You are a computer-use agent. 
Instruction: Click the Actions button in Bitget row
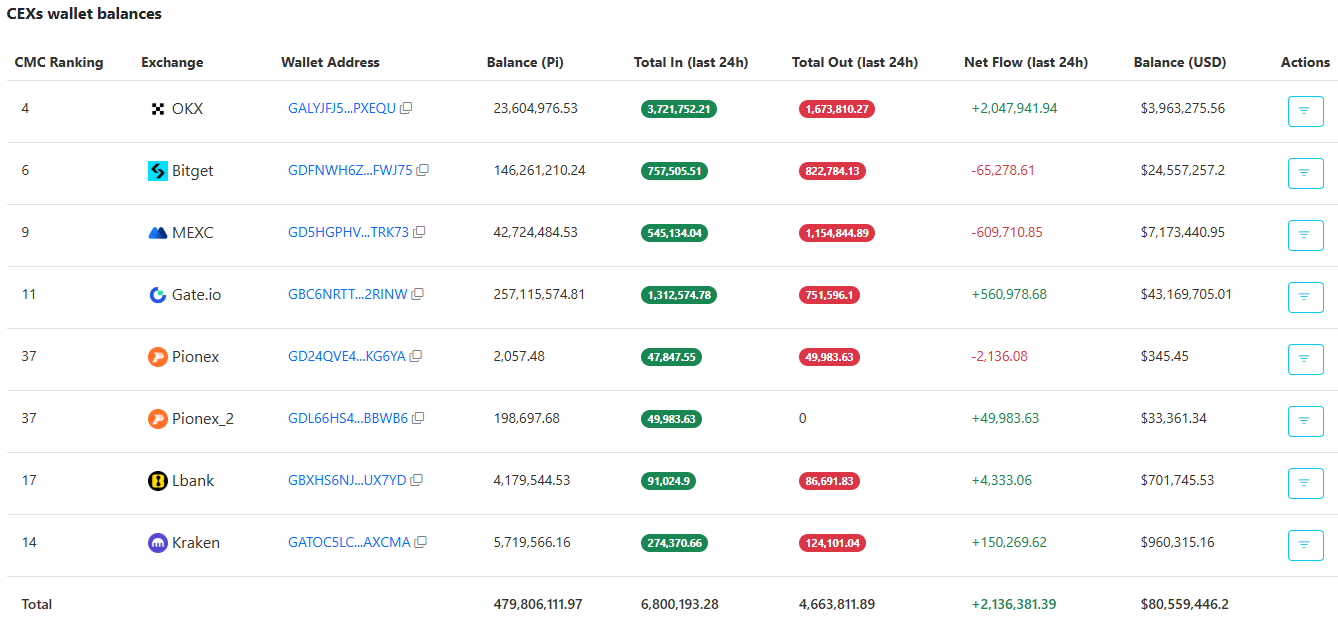click(x=1305, y=173)
